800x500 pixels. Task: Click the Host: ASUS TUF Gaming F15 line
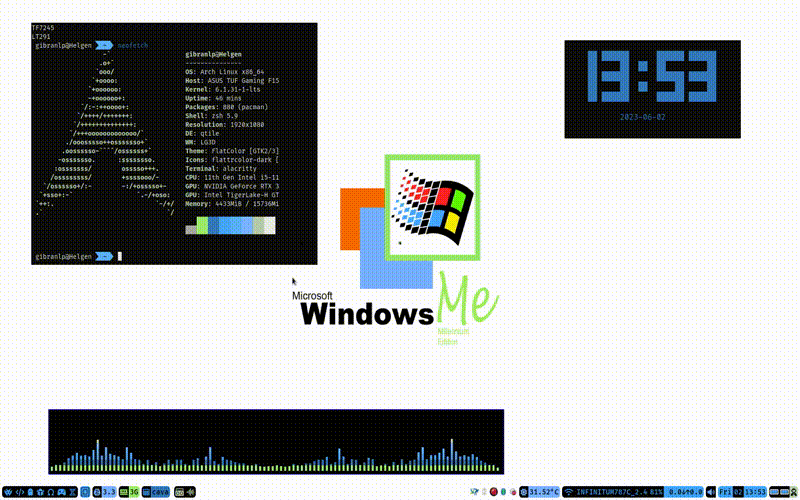(232, 81)
